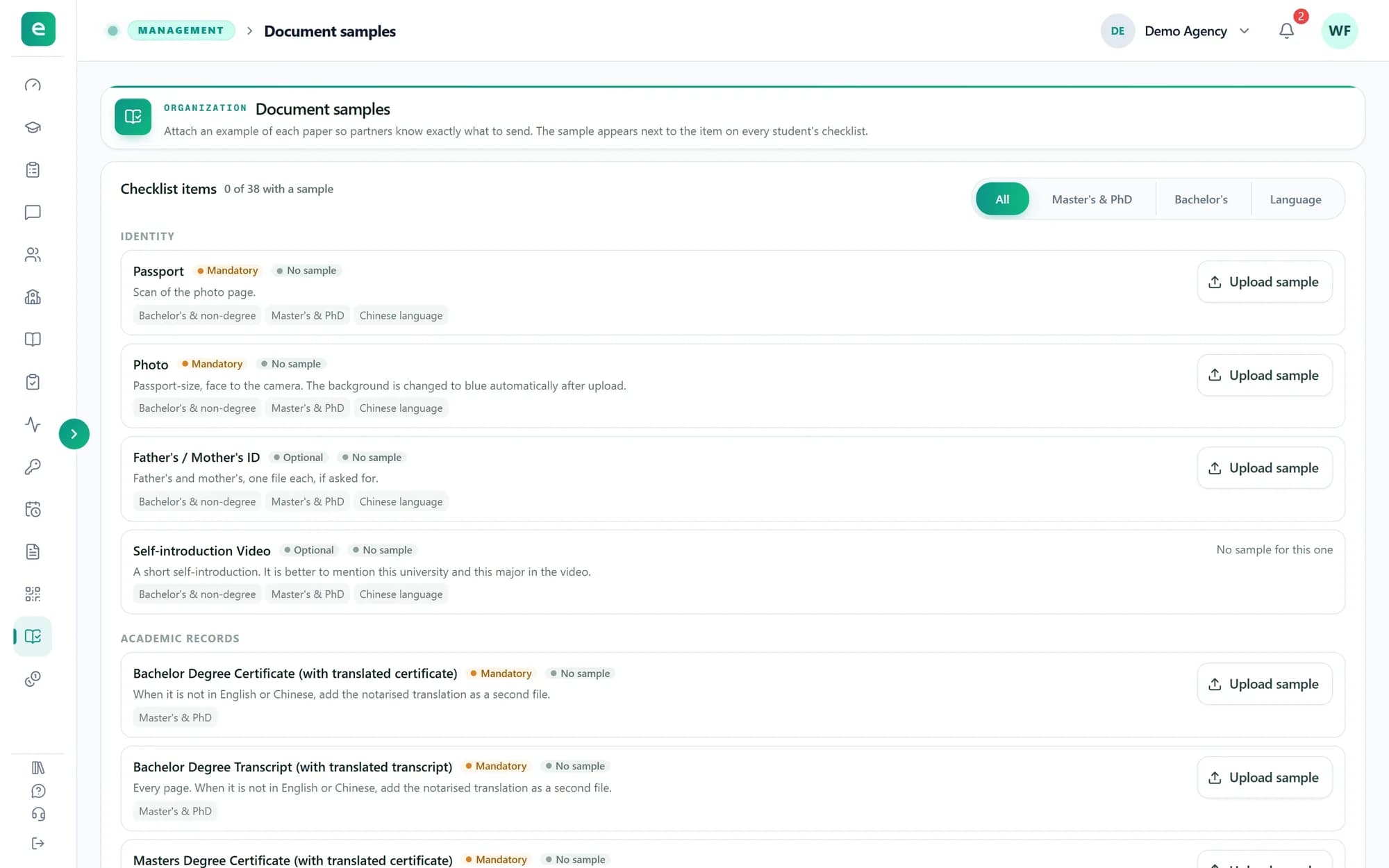Click the active document samples sidebar icon
1389x868 pixels.
pyautogui.click(x=33, y=636)
